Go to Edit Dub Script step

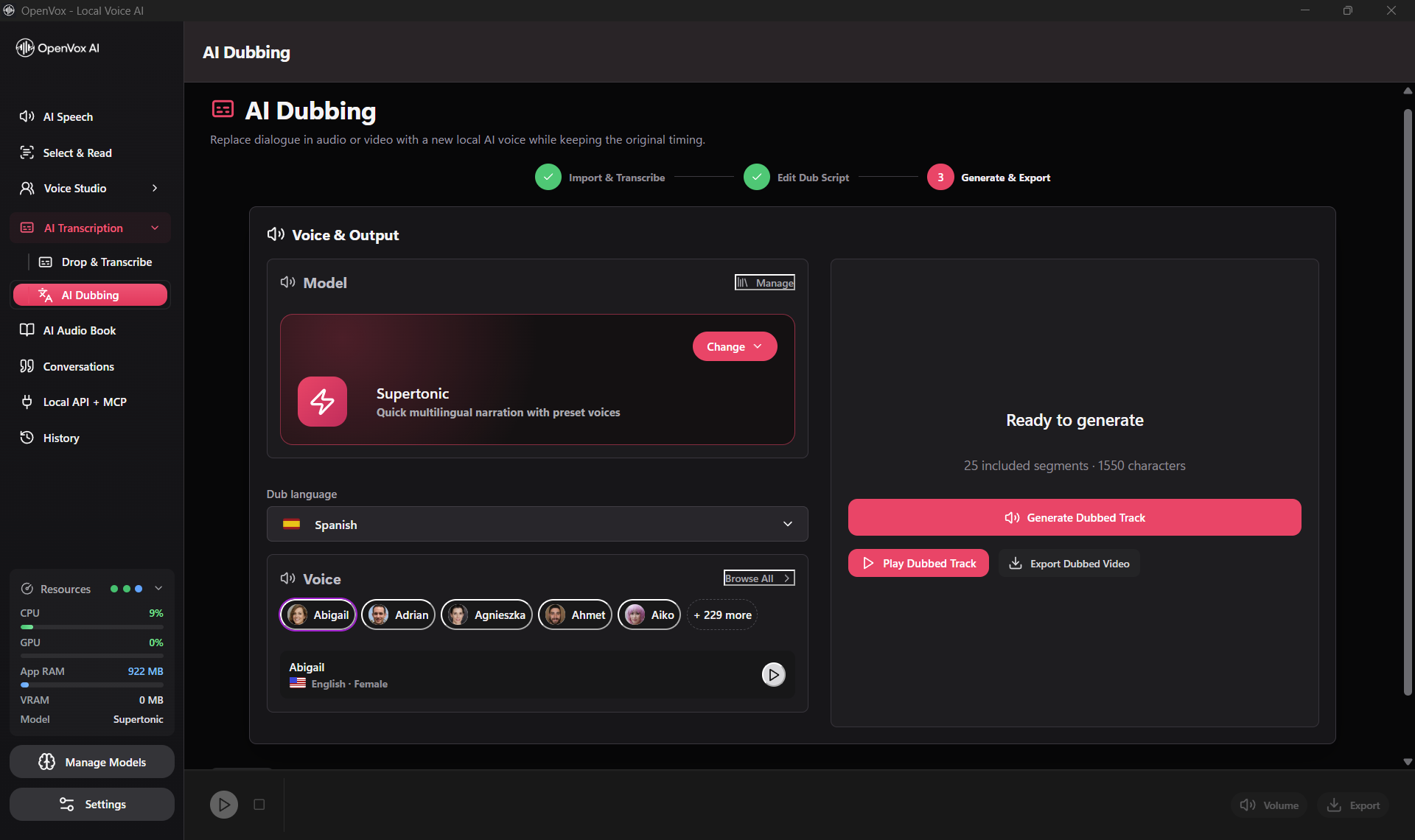click(796, 178)
